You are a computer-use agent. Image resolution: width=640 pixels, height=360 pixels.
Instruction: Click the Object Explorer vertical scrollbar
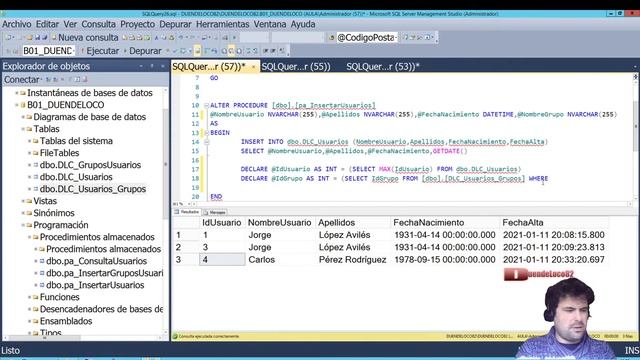click(166, 163)
